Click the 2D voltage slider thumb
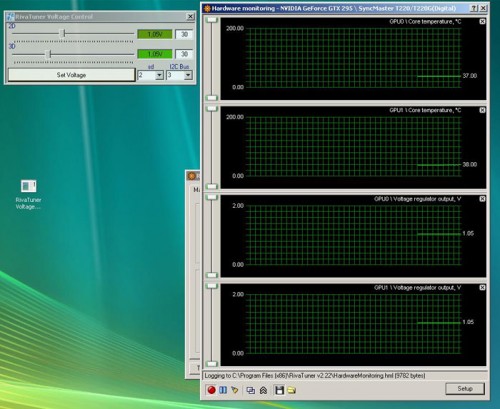The image size is (500, 409). (x=63, y=33)
